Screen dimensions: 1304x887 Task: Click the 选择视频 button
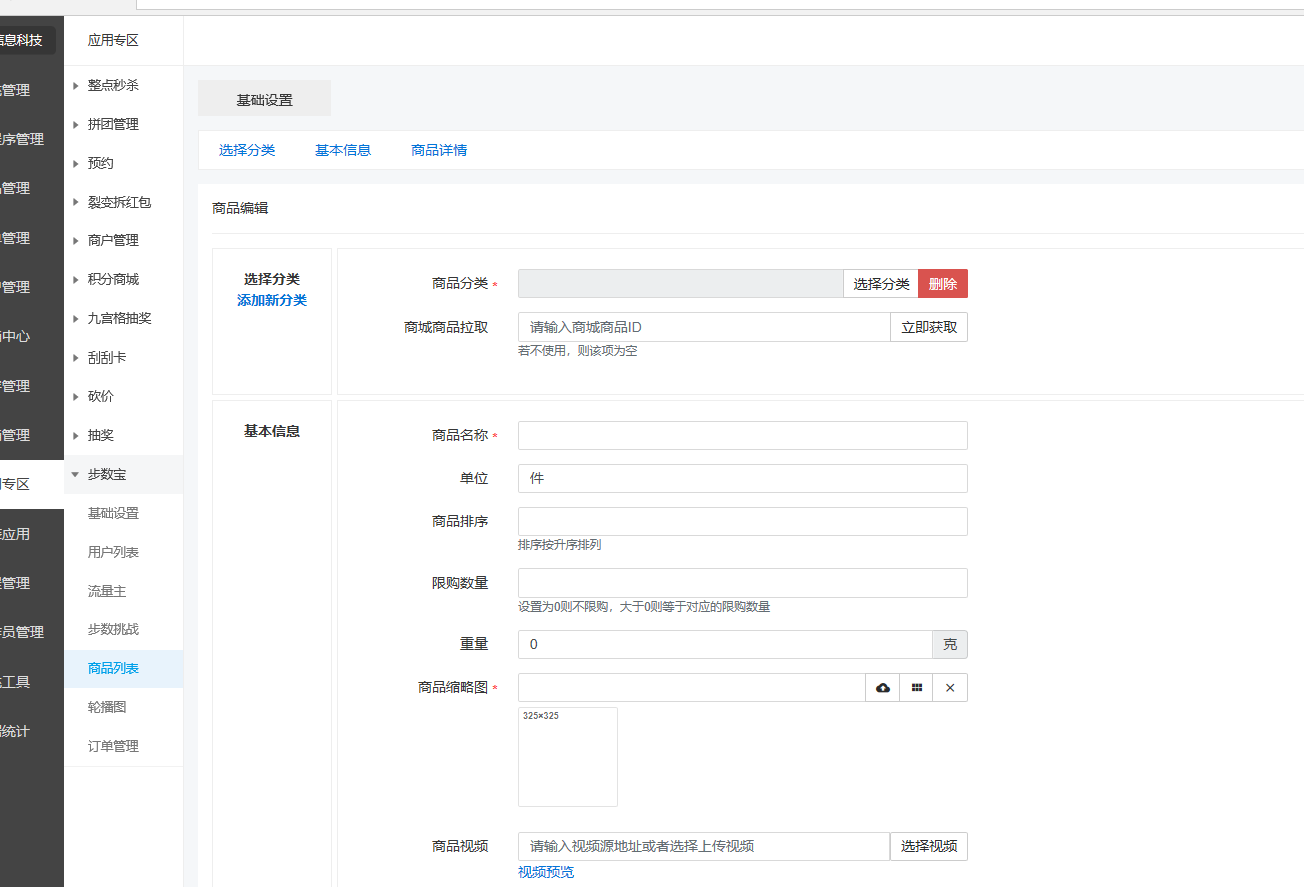929,846
